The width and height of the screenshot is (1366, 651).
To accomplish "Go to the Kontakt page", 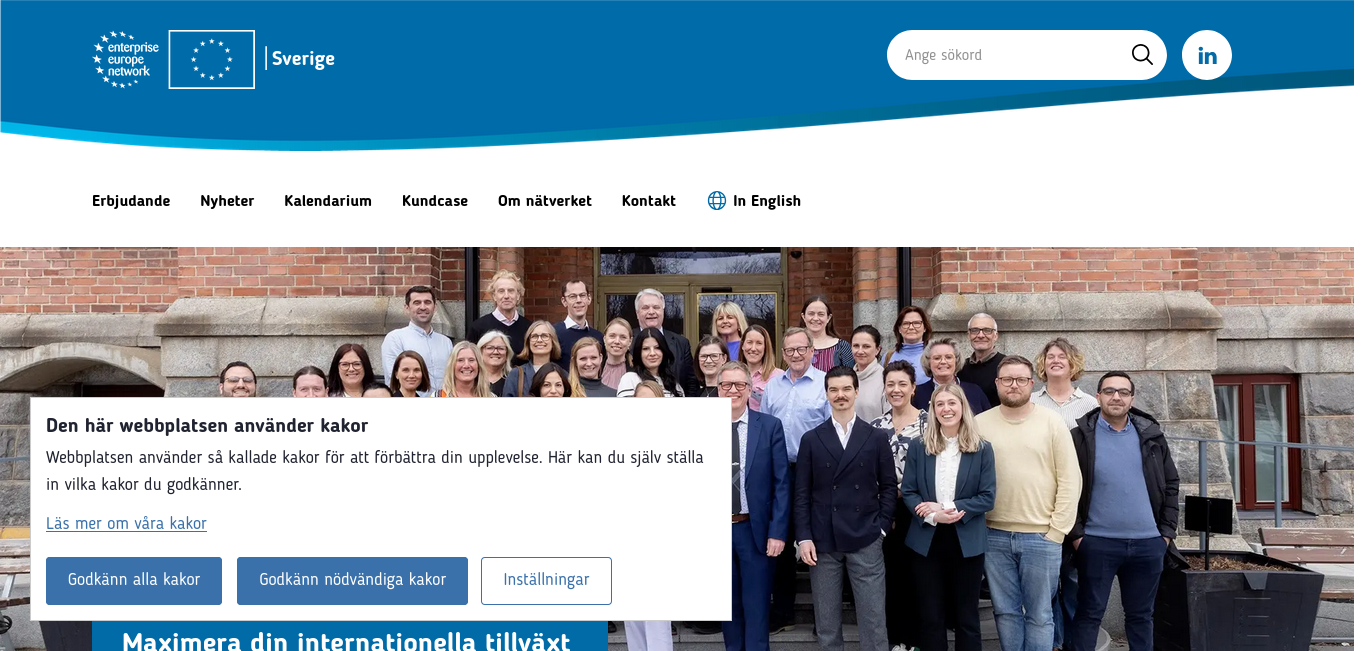I will (x=649, y=201).
